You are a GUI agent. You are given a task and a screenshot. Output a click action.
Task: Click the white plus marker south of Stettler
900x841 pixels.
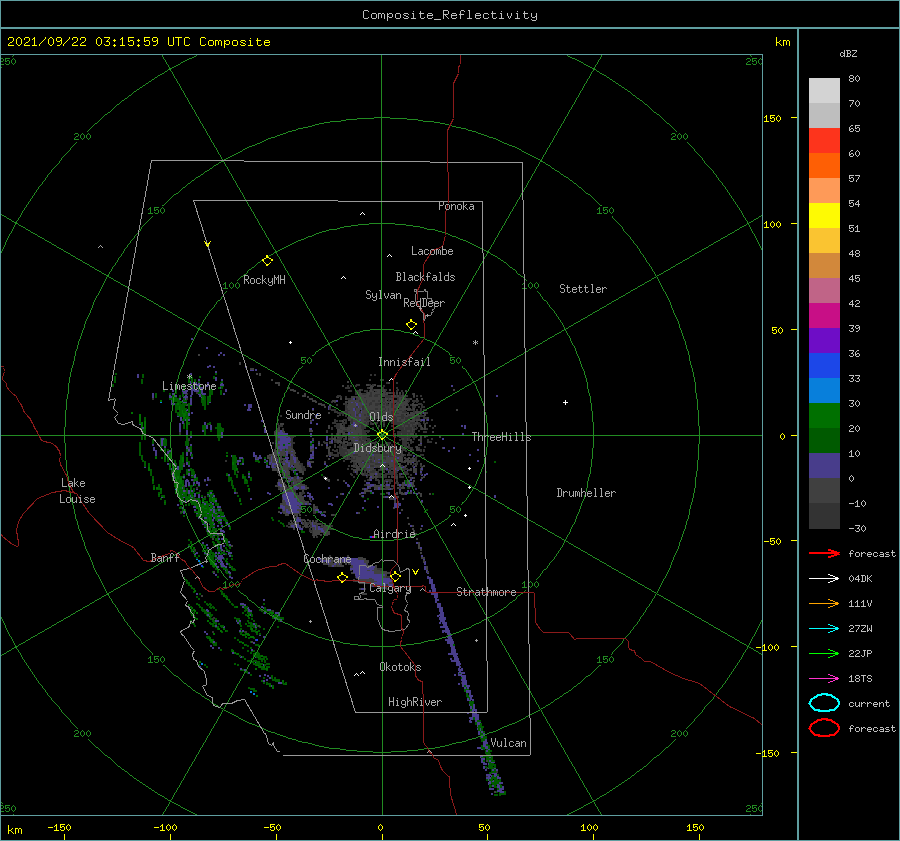[x=565, y=402]
